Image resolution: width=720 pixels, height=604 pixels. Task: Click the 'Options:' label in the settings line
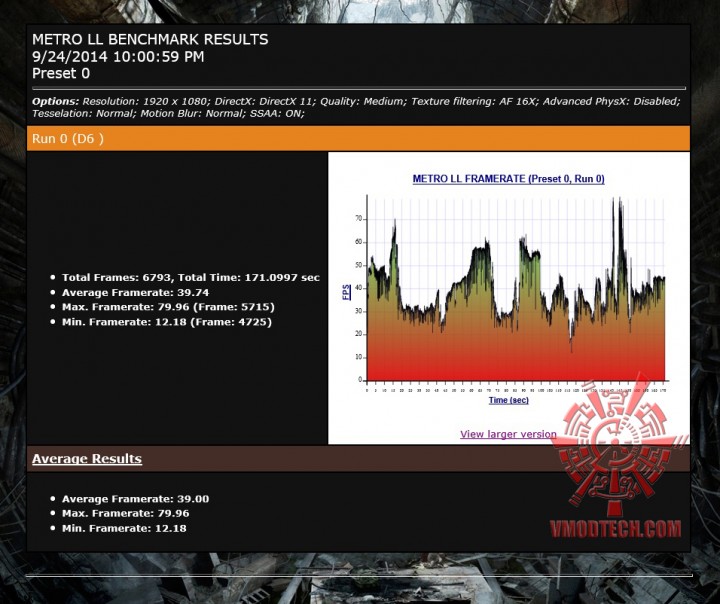point(56,102)
